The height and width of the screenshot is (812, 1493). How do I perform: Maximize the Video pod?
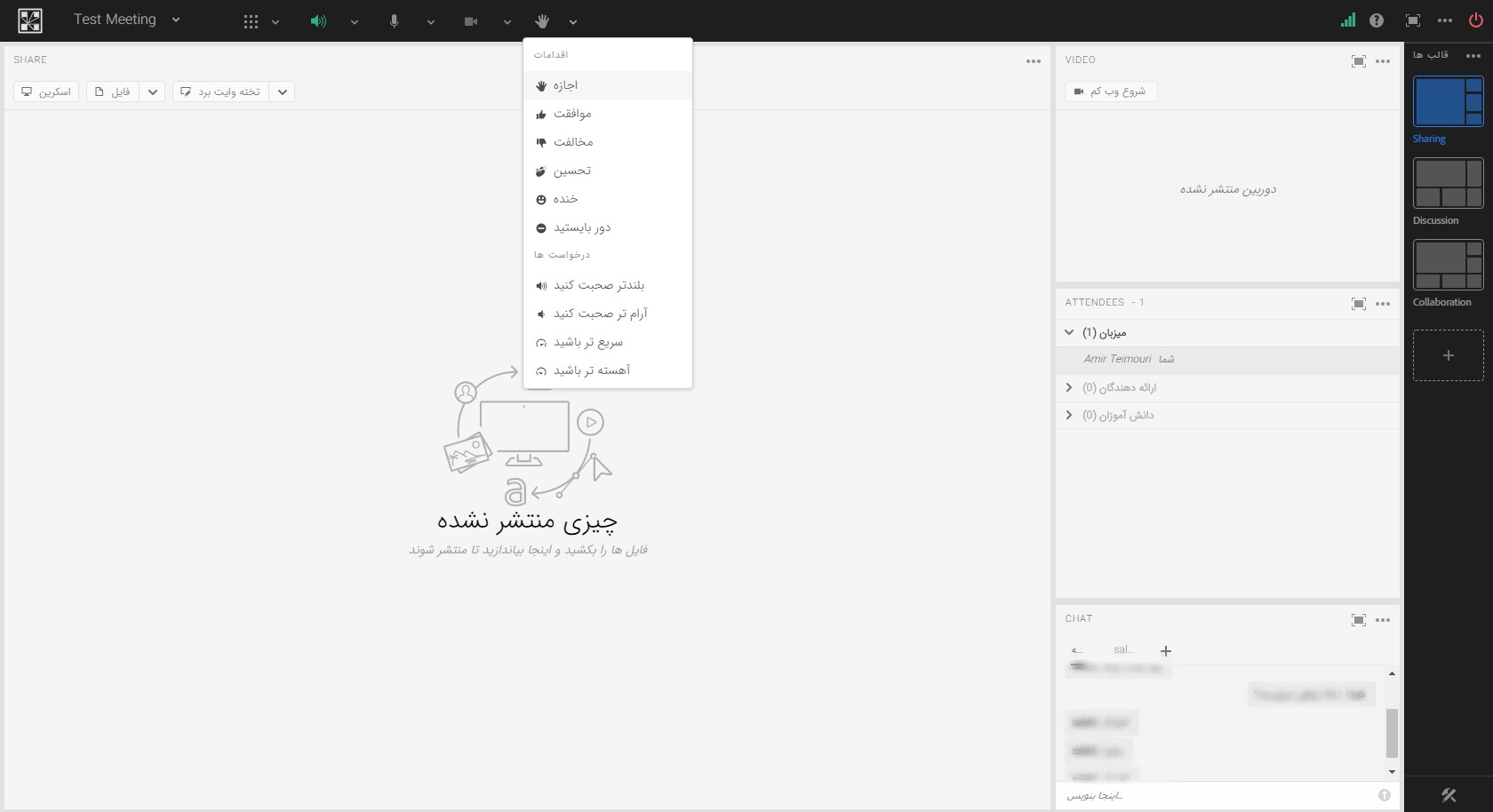(x=1358, y=61)
